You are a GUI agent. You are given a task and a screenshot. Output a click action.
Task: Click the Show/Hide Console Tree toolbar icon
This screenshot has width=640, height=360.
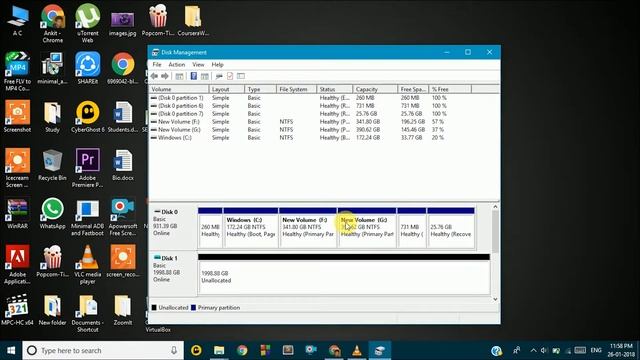[x=179, y=76]
